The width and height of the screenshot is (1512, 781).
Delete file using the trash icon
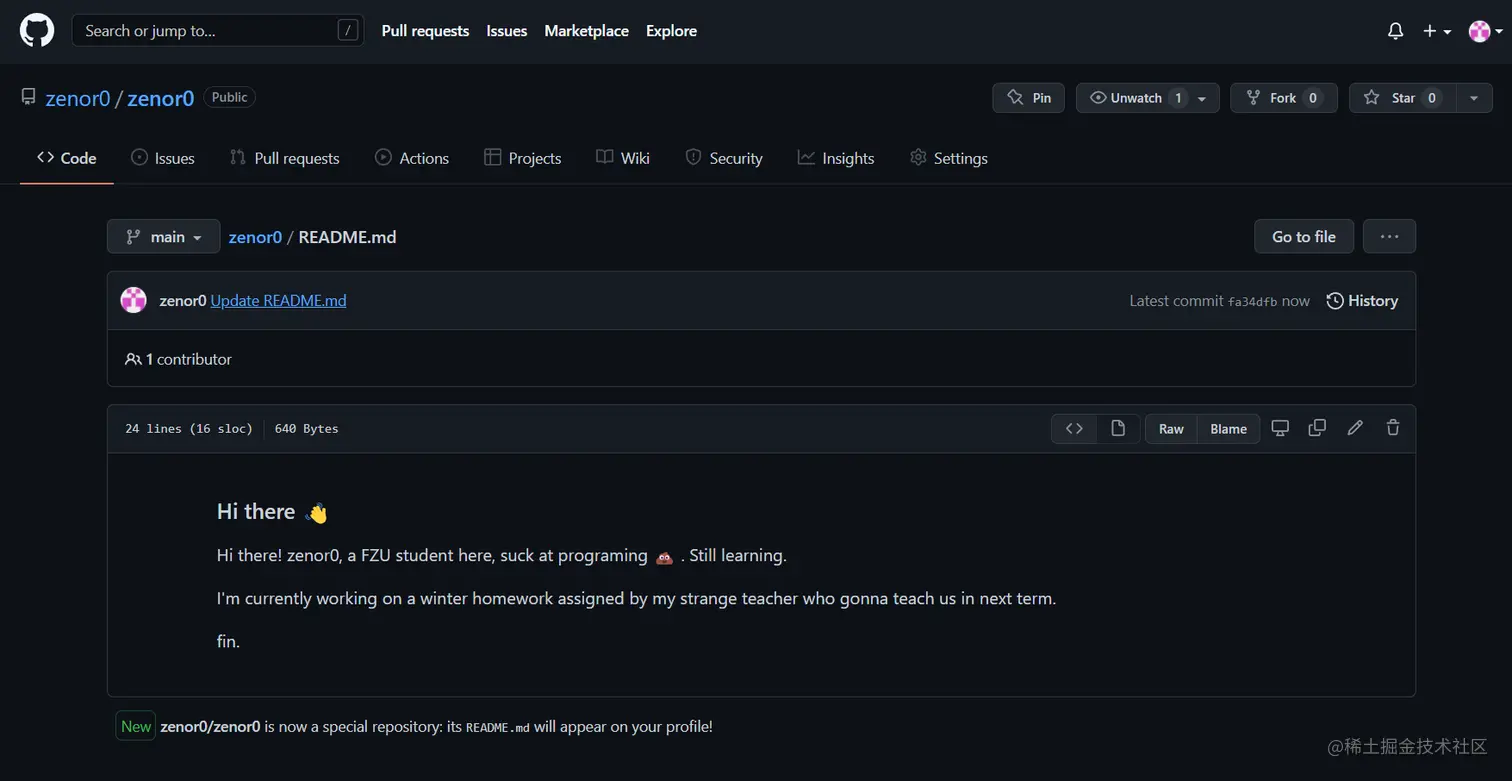pos(1393,428)
